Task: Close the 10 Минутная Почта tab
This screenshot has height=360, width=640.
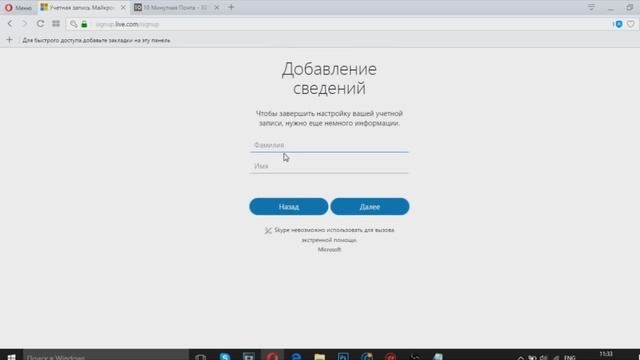Action: click(217, 7)
